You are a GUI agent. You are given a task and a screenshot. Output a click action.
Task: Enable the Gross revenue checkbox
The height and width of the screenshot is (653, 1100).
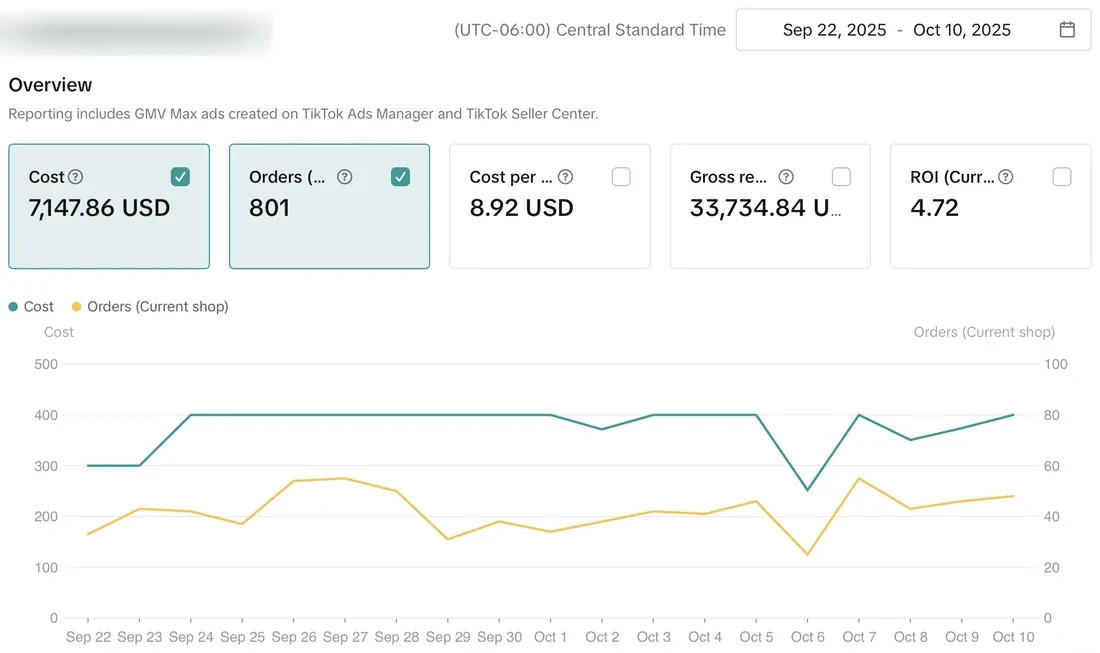[841, 177]
